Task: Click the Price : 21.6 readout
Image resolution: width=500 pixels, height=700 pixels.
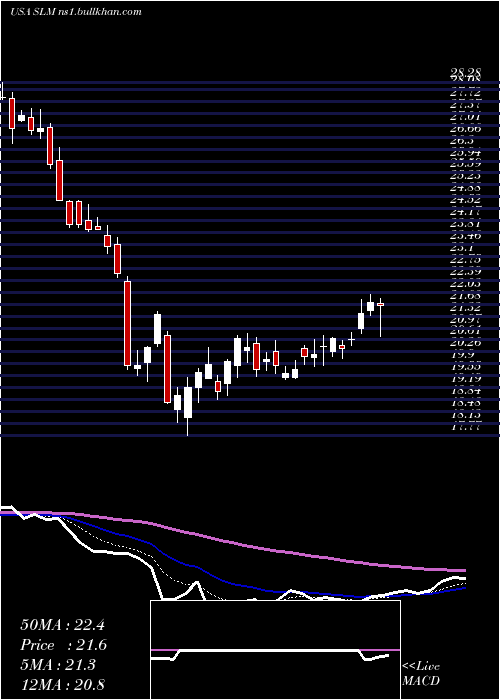Action: coord(64,645)
